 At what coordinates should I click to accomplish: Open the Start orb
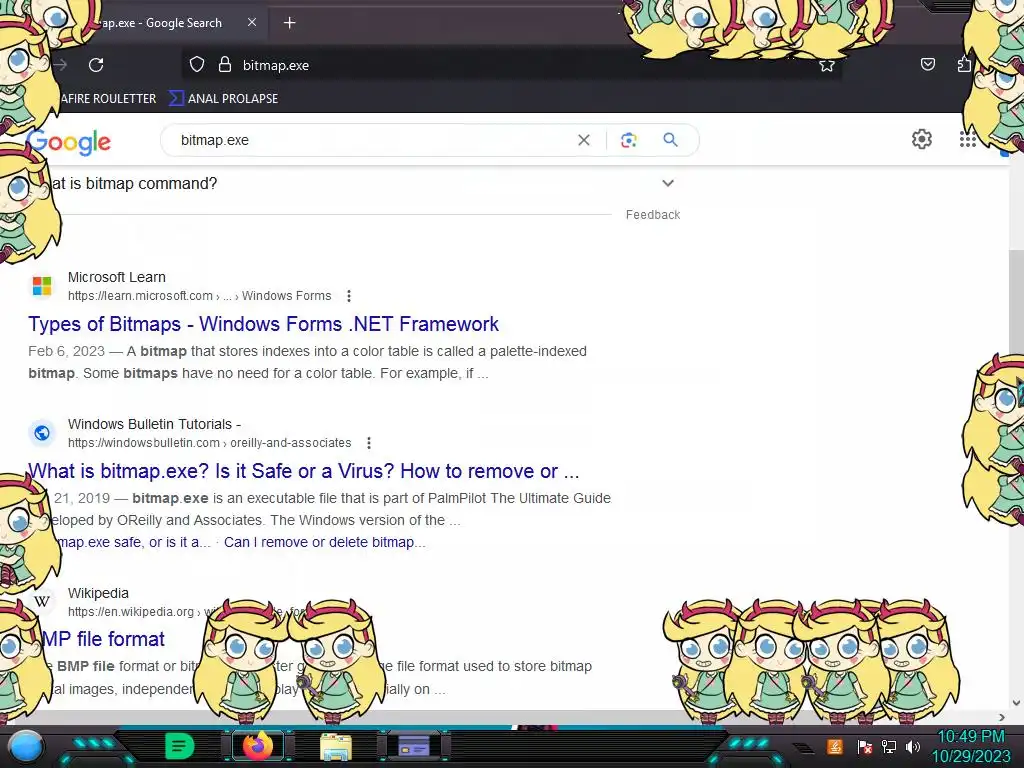26,746
